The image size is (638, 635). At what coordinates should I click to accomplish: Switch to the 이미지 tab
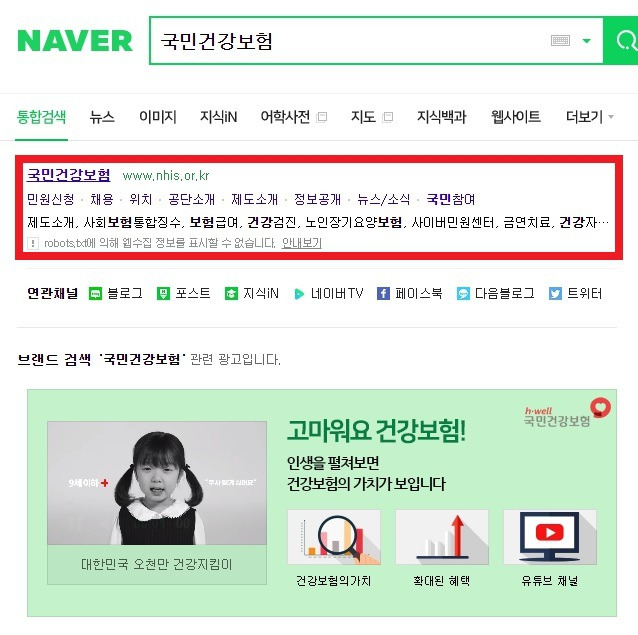click(x=157, y=117)
